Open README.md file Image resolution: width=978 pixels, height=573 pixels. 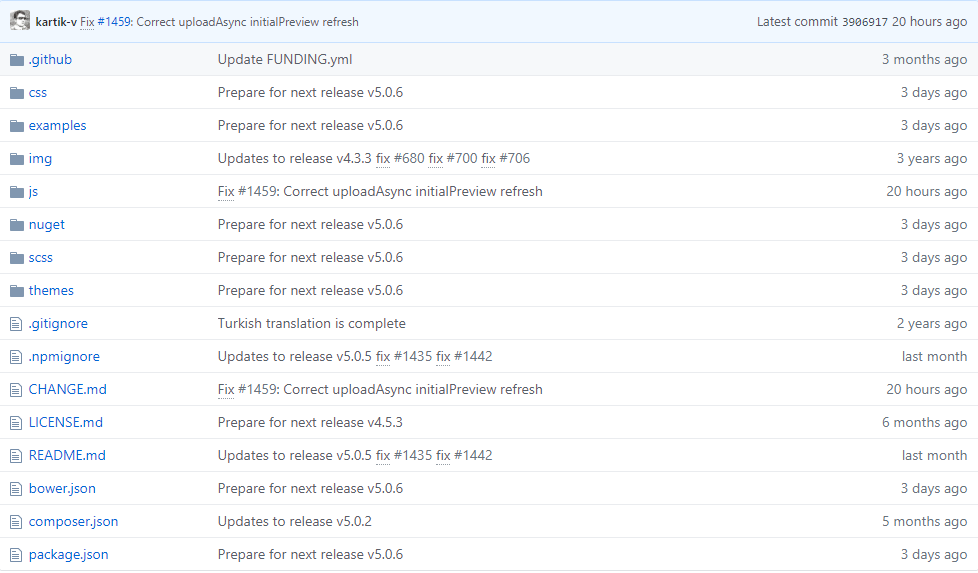[67, 455]
